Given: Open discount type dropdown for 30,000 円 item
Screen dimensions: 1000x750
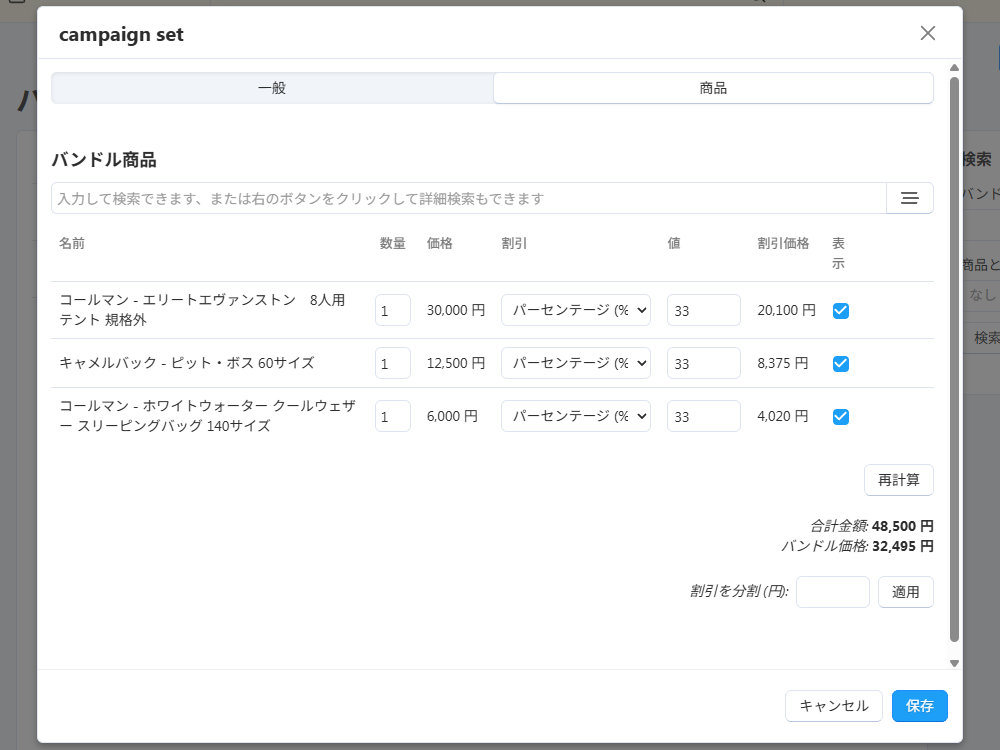Looking at the screenshot, I should click(575, 310).
